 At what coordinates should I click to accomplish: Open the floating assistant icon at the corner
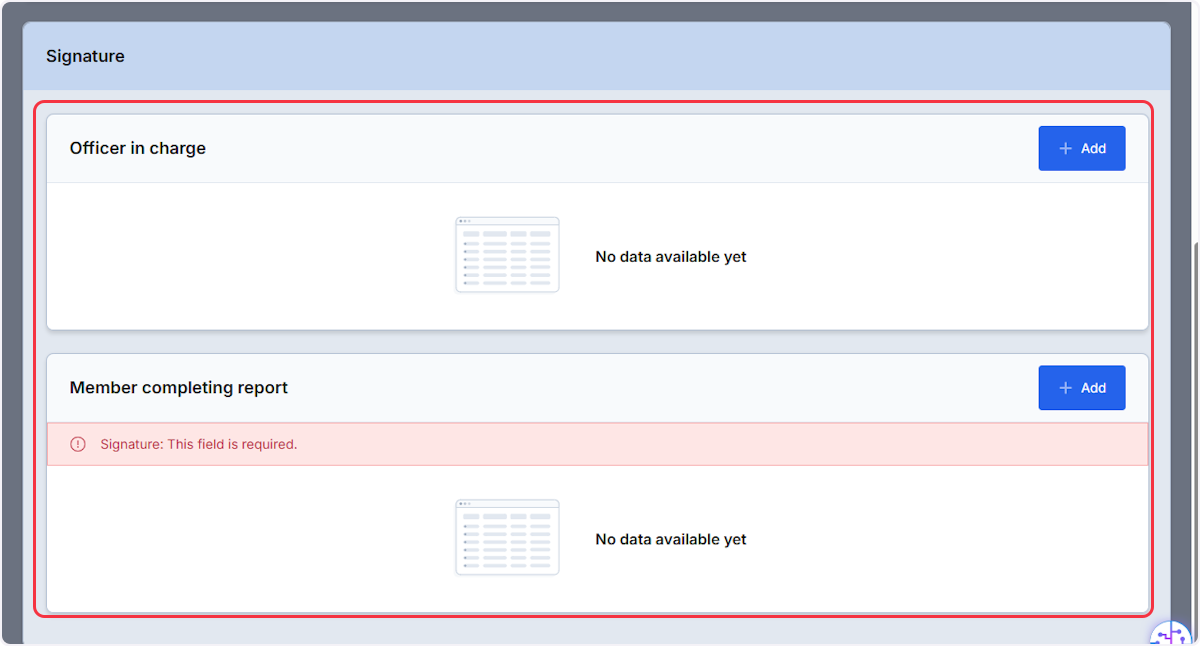(1170, 634)
